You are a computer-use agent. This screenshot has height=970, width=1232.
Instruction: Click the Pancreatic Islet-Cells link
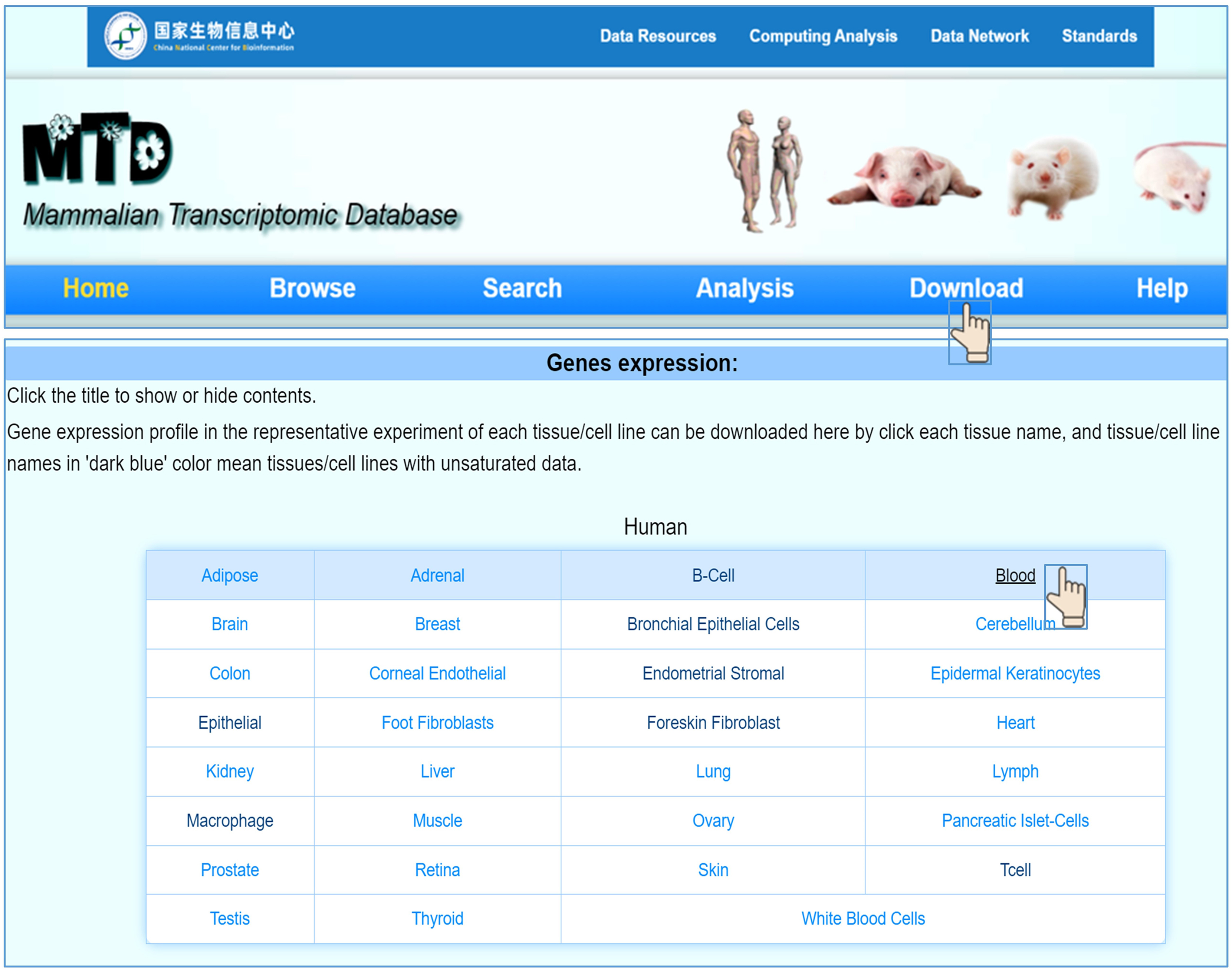pos(1014,821)
